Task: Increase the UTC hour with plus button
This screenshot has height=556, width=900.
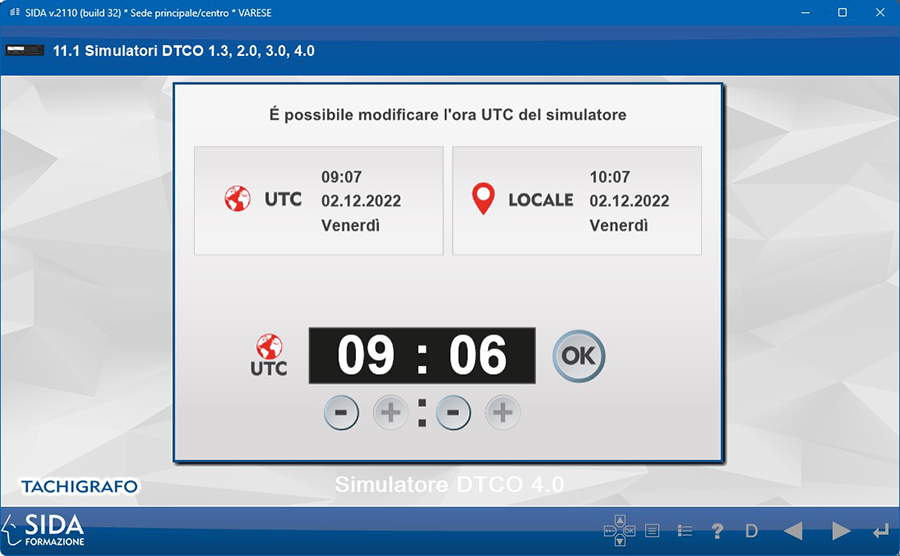Action: pos(390,412)
